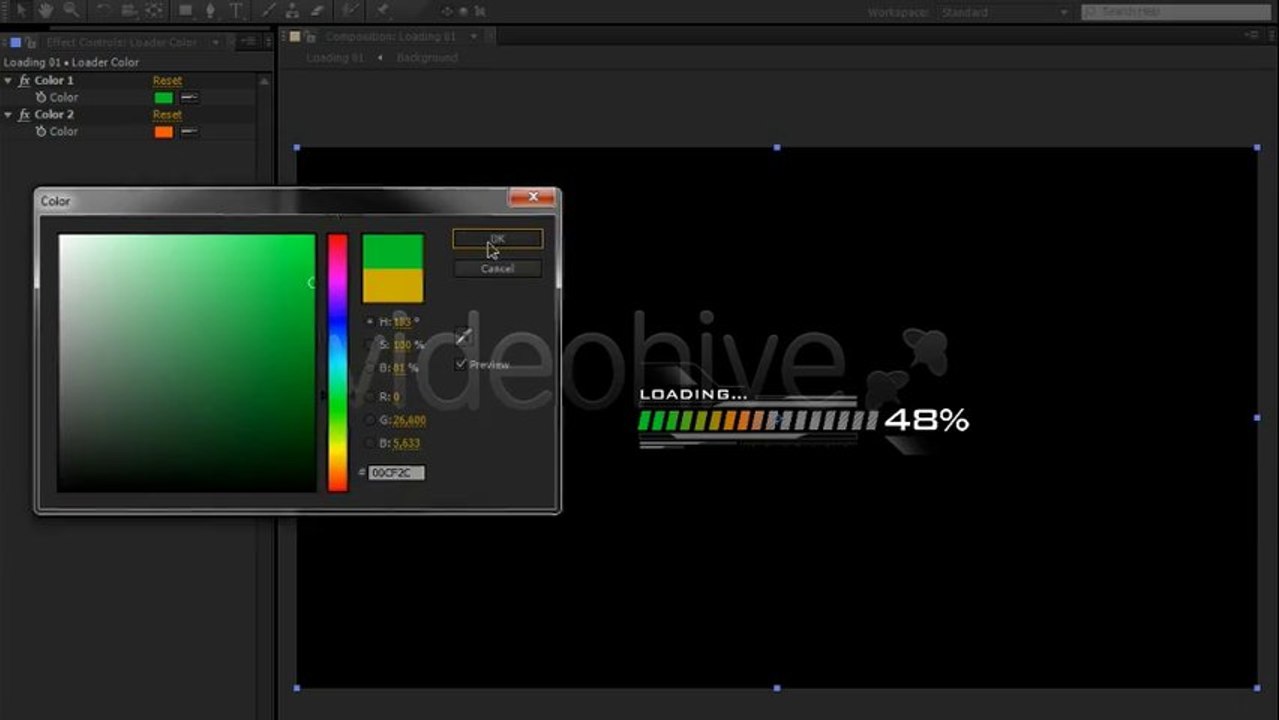The image size is (1279, 720).
Task: Select the Hand tool
Action: (46, 10)
